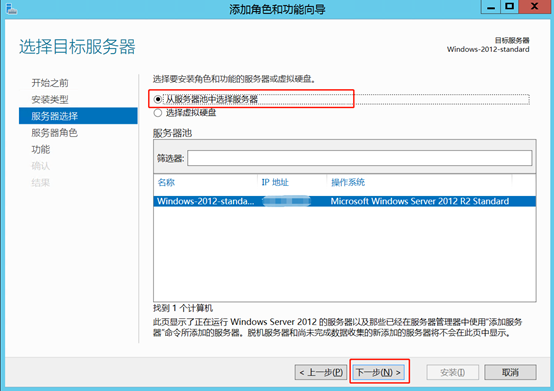Click into the 筛选器 filter text box

(x=359, y=158)
